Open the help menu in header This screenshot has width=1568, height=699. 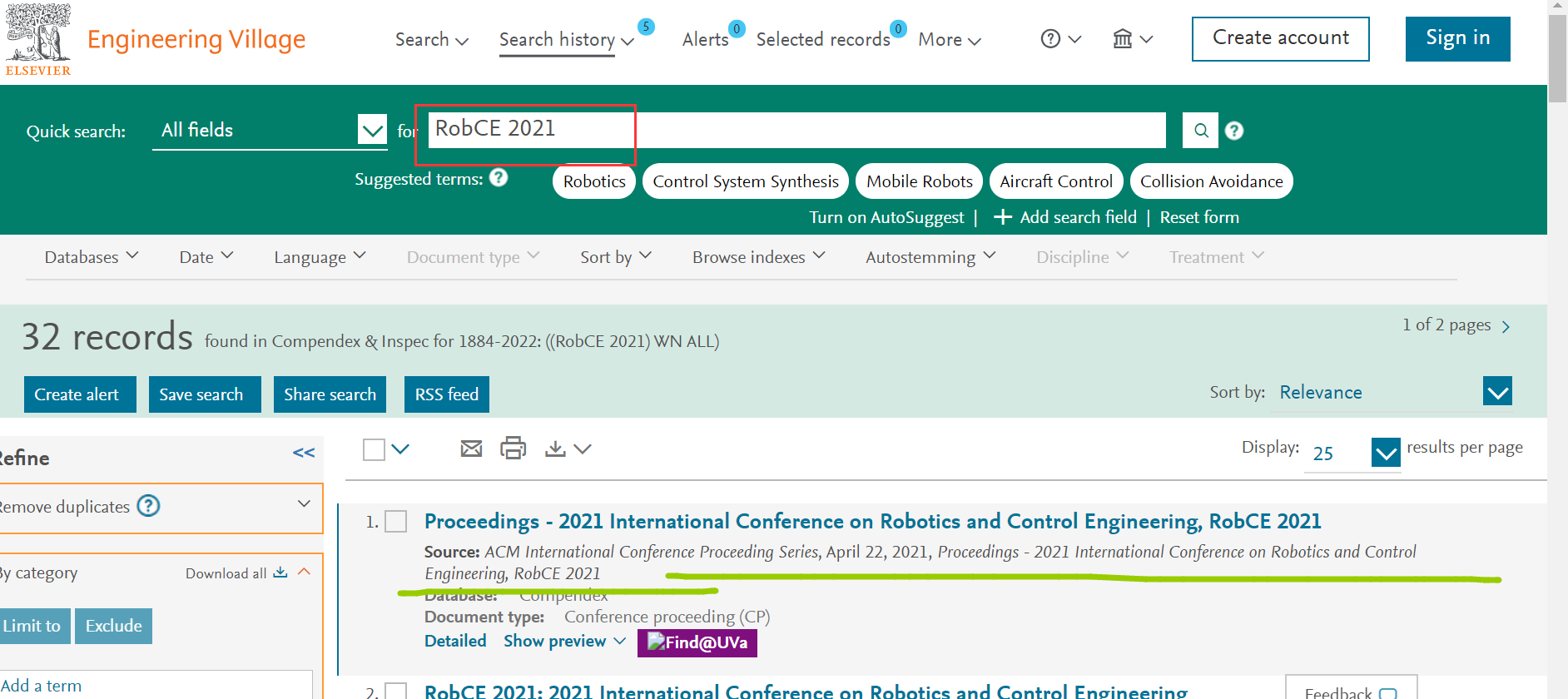click(1061, 39)
